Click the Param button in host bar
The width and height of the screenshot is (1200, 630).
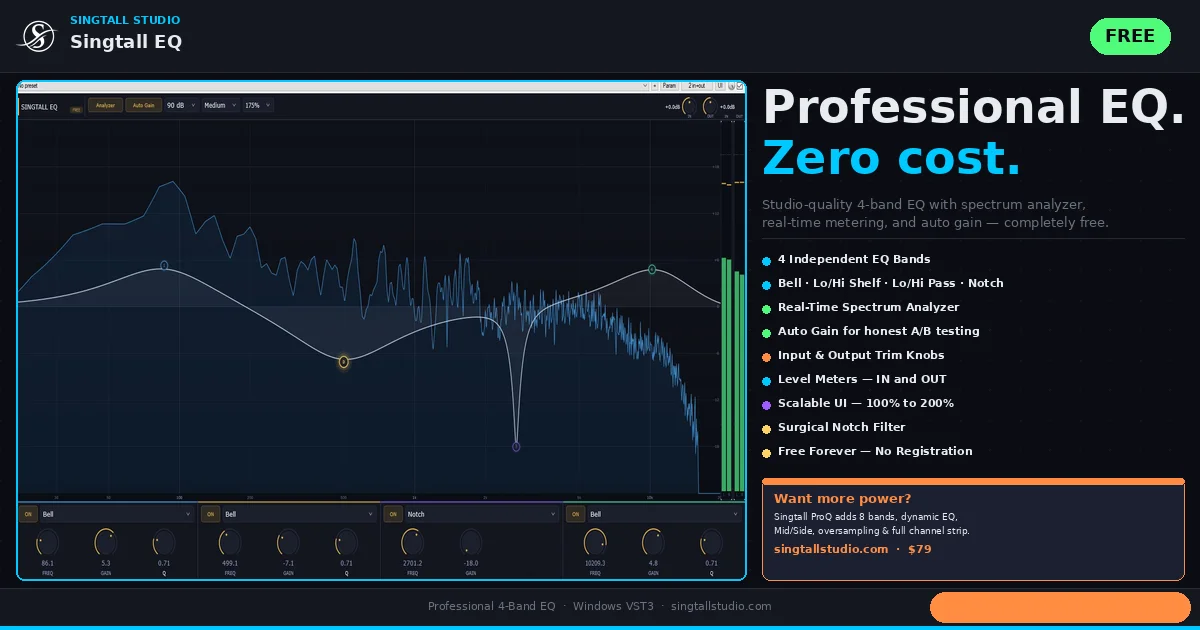669,86
